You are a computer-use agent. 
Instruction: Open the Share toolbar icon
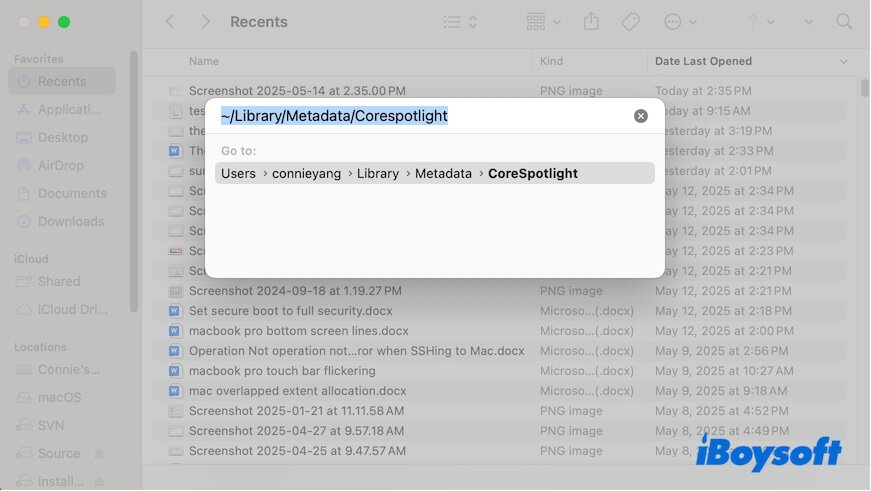pyautogui.click(x=591, y=21)
